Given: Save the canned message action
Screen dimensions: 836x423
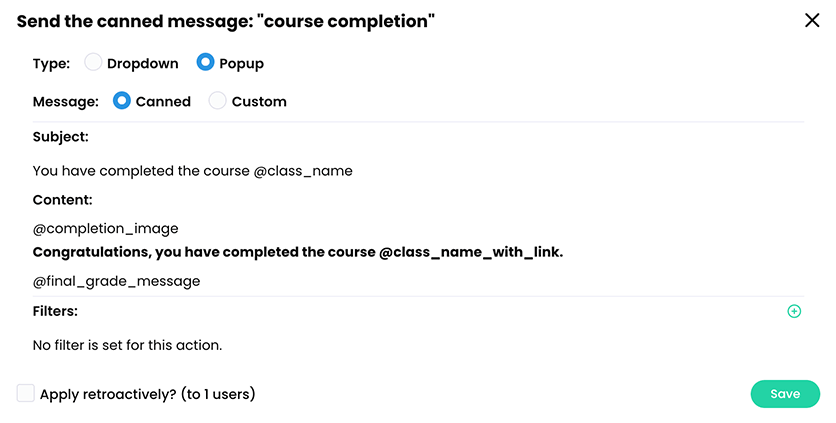Looking at the screenshot, I should click(785, 394).
